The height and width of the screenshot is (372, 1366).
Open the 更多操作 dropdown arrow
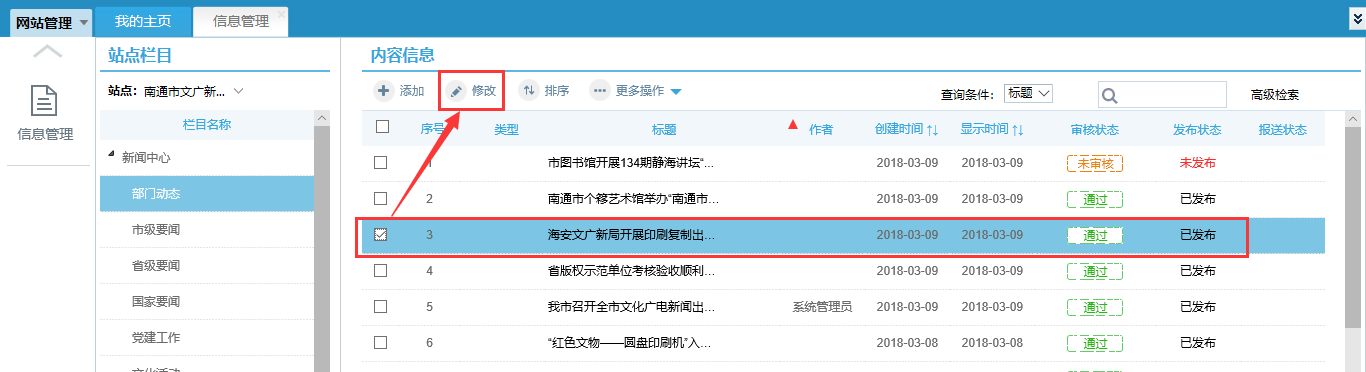[676, 92]
